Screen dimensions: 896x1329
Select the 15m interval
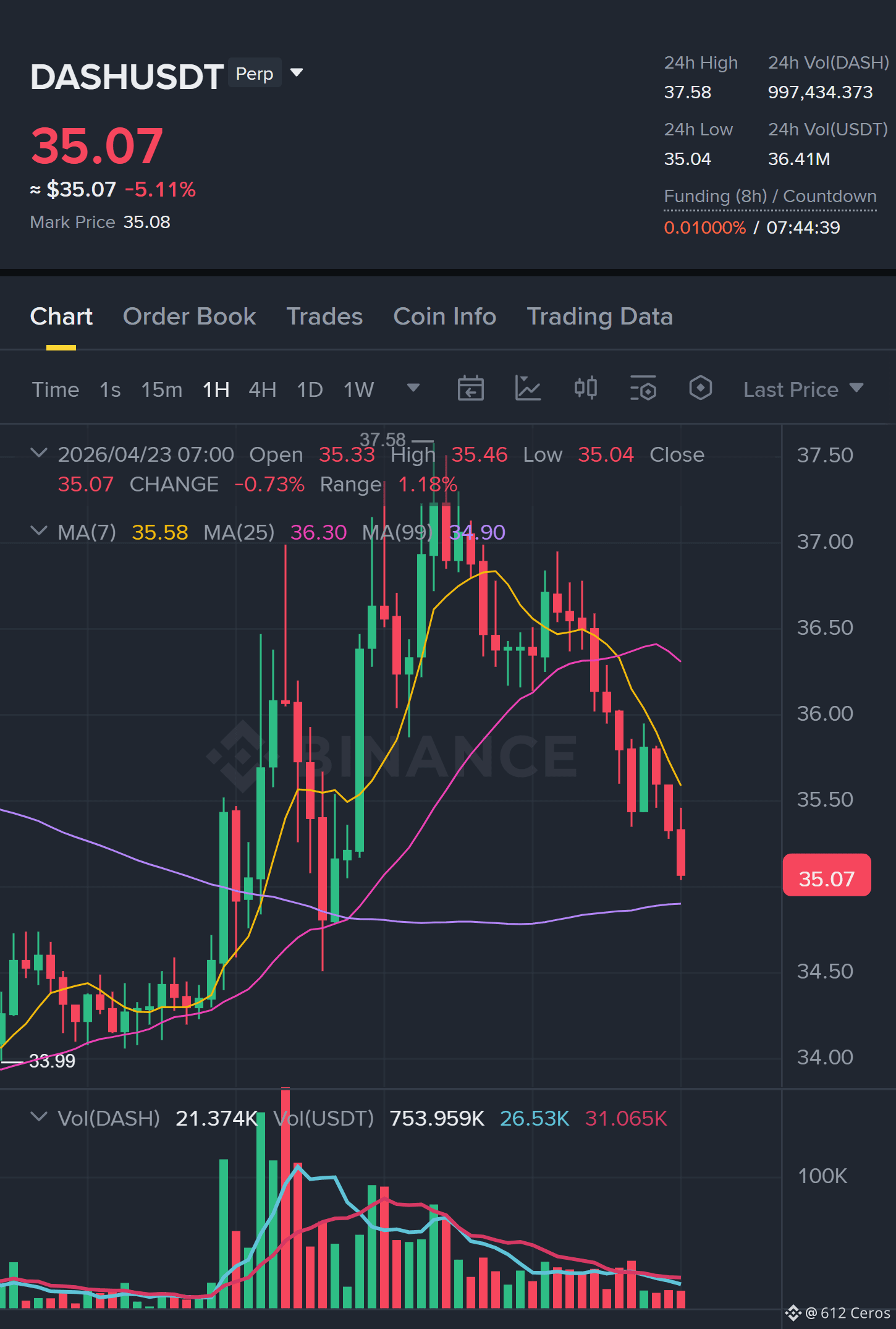pos(162,389)
